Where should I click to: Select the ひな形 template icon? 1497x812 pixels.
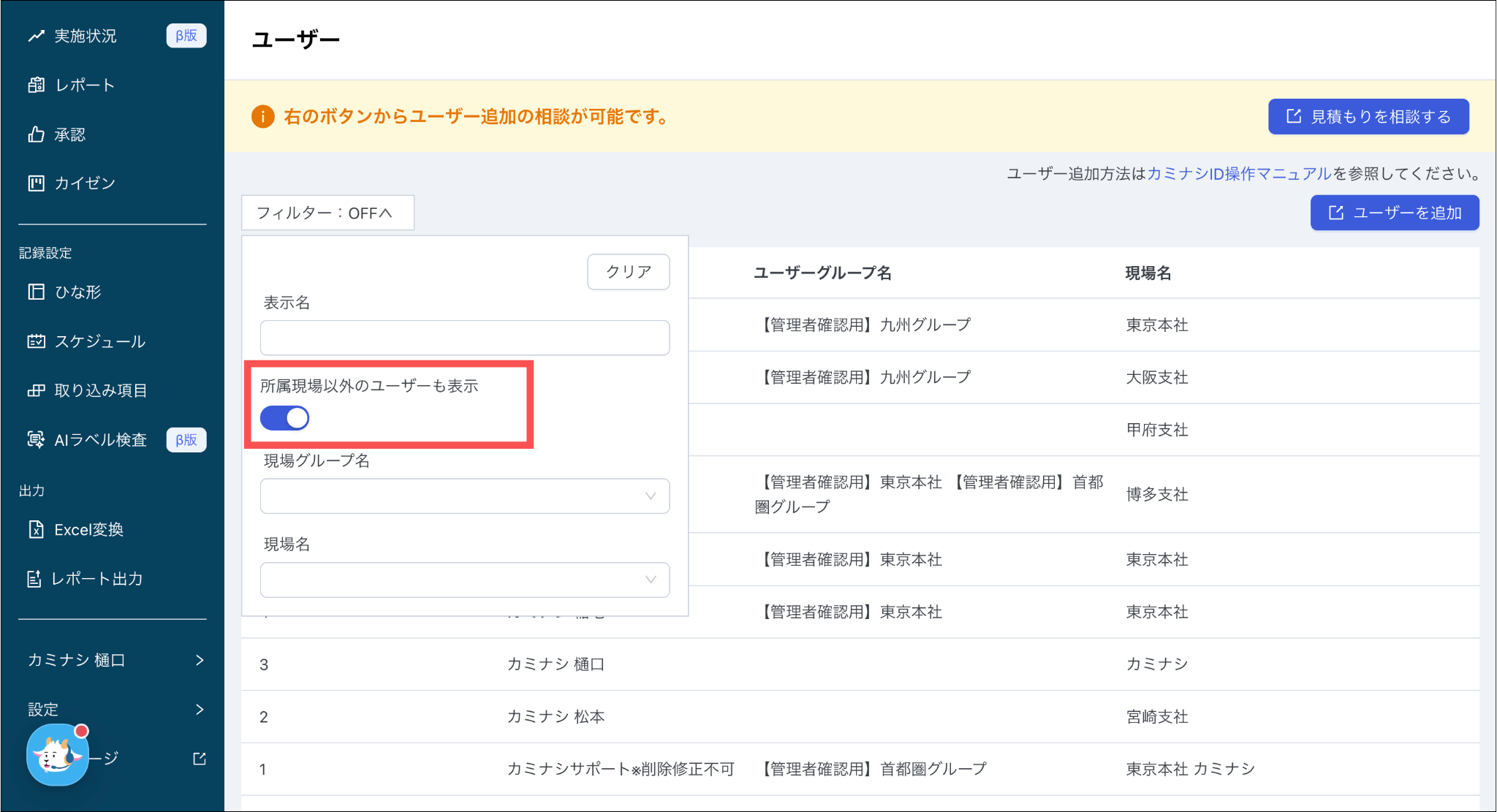coord(36,292)
